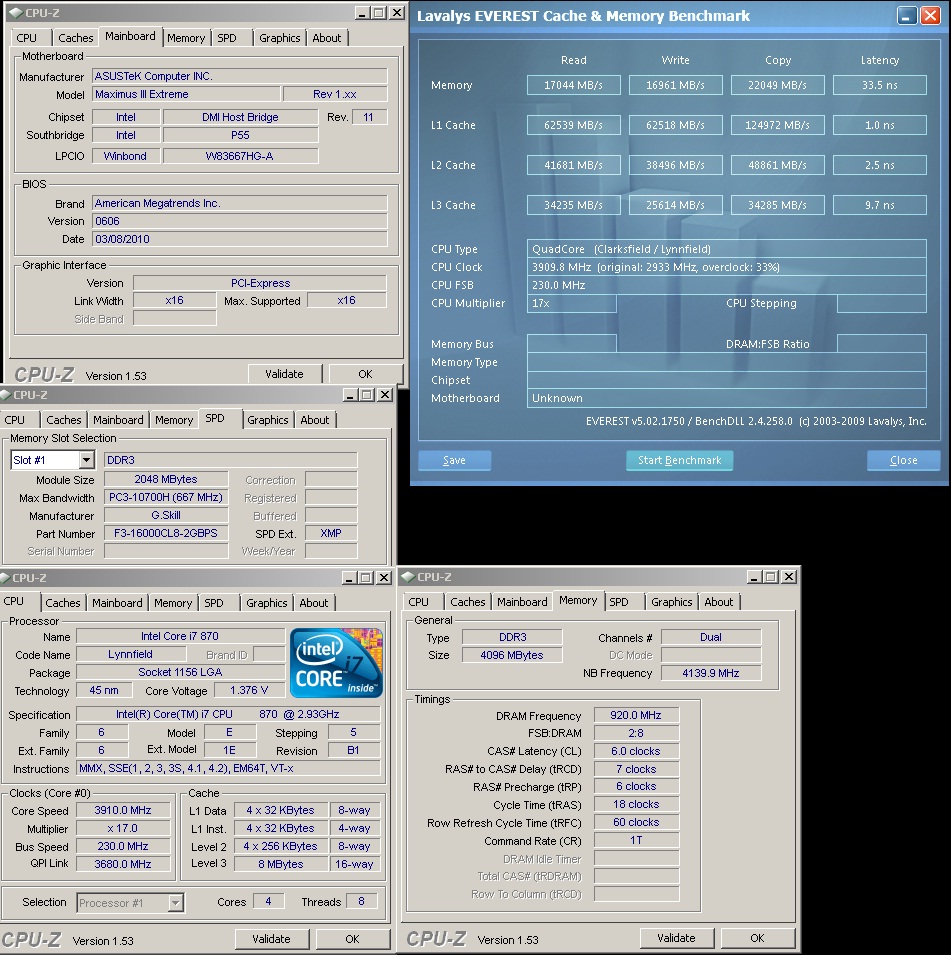This screenshot has height=955, width=951.
Task: Click the Memory Latency value 33.5 ns
Action: 880,85
